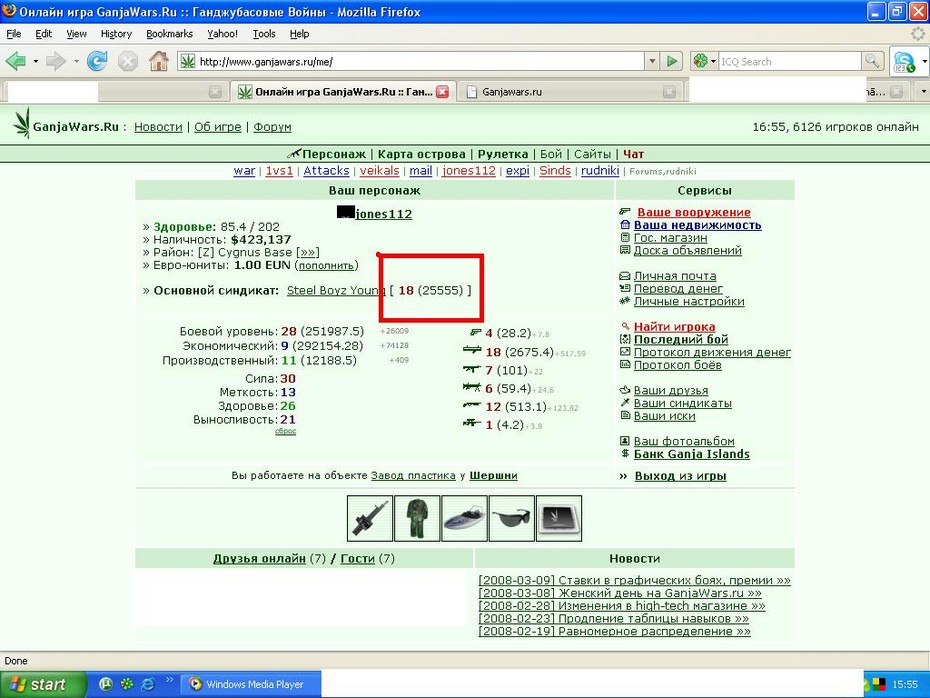
Task: Open the Tools menu
Action: click(264, 34)
